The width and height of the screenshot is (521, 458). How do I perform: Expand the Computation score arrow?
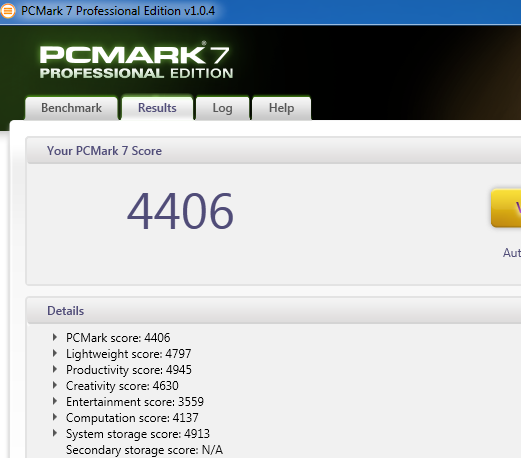tap(55, 417)
